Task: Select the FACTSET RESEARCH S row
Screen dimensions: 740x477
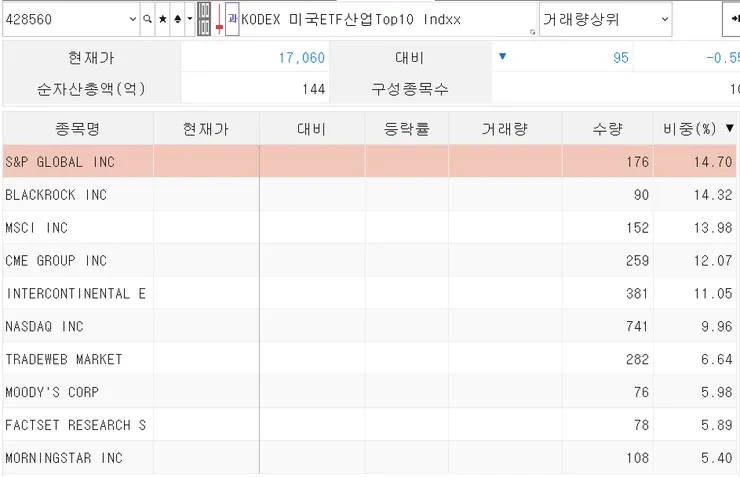Action: (x=370, y=425)
